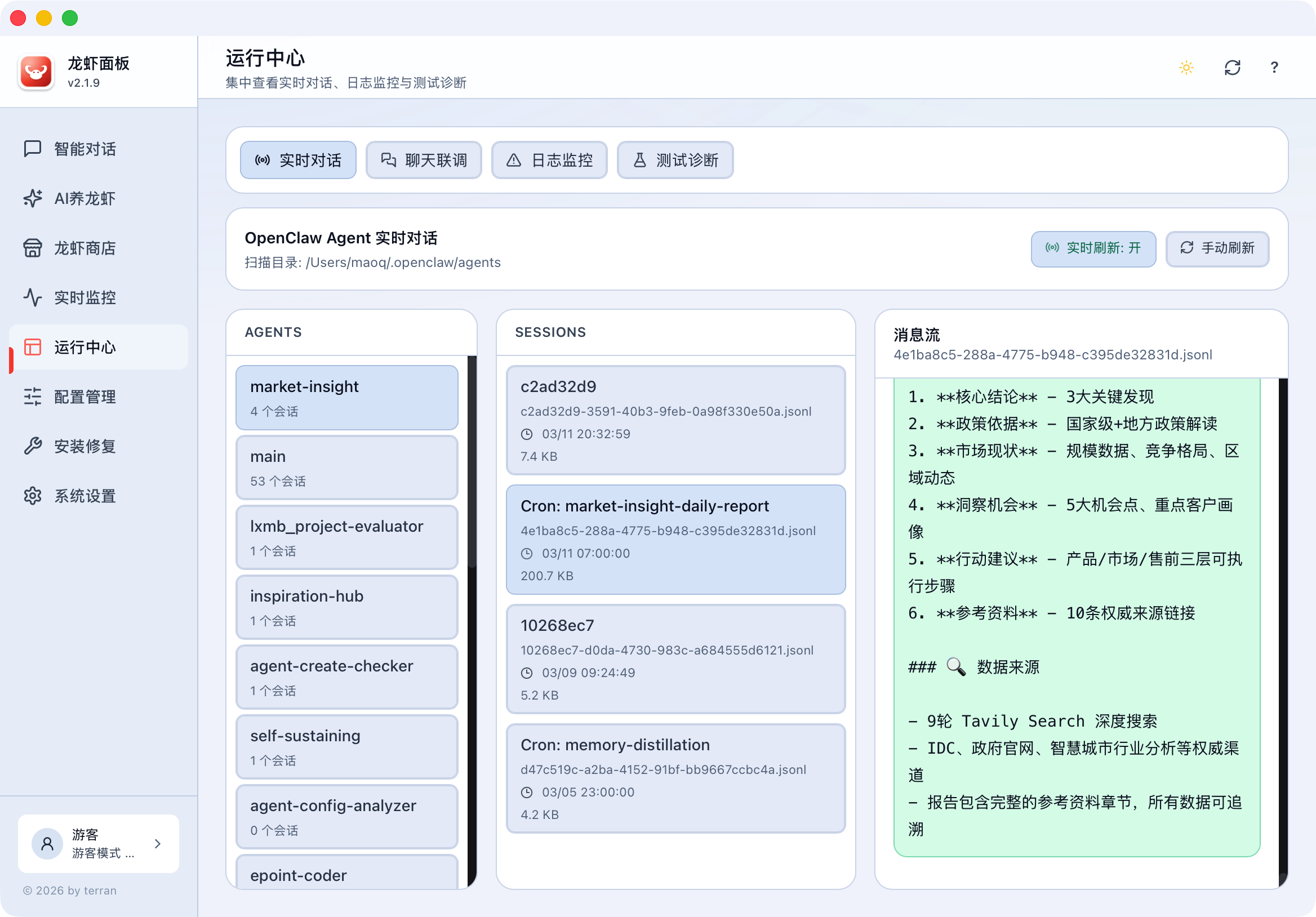Switch to the 聊天联调 tab
This screenshot has height=917, width=1316.
tap(424, 160)
